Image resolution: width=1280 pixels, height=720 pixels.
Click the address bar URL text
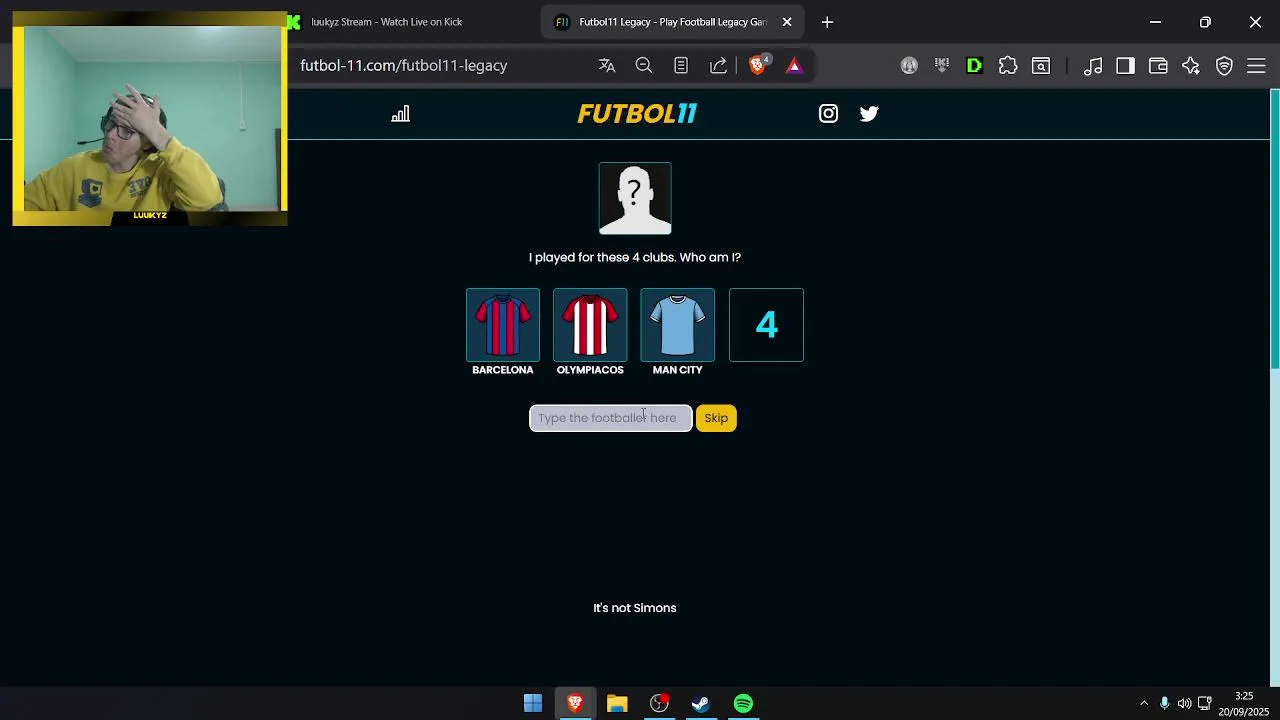coord(404,66)
